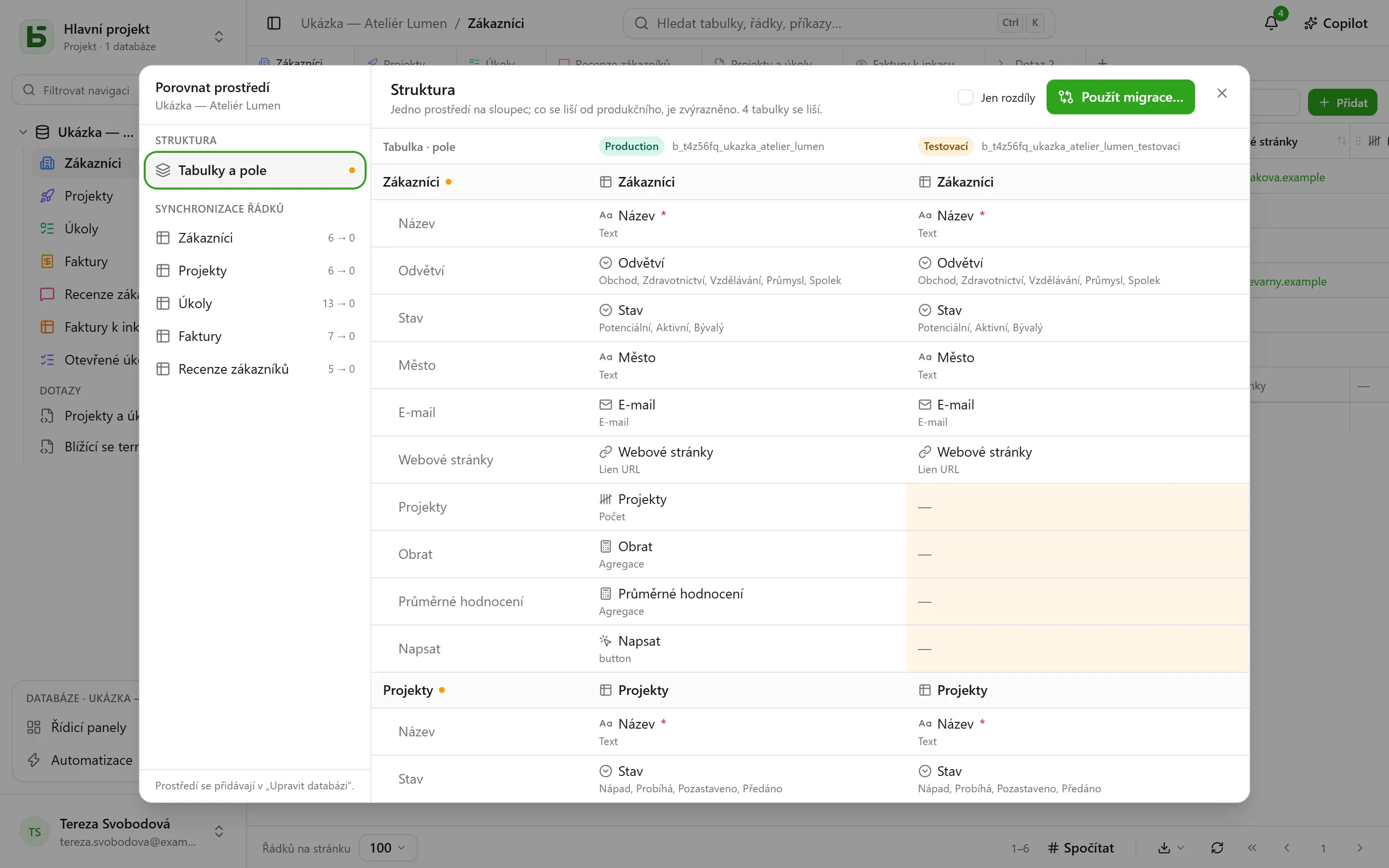
Task: Open the download export dropdown
Action: click(x=1171, y=848)
